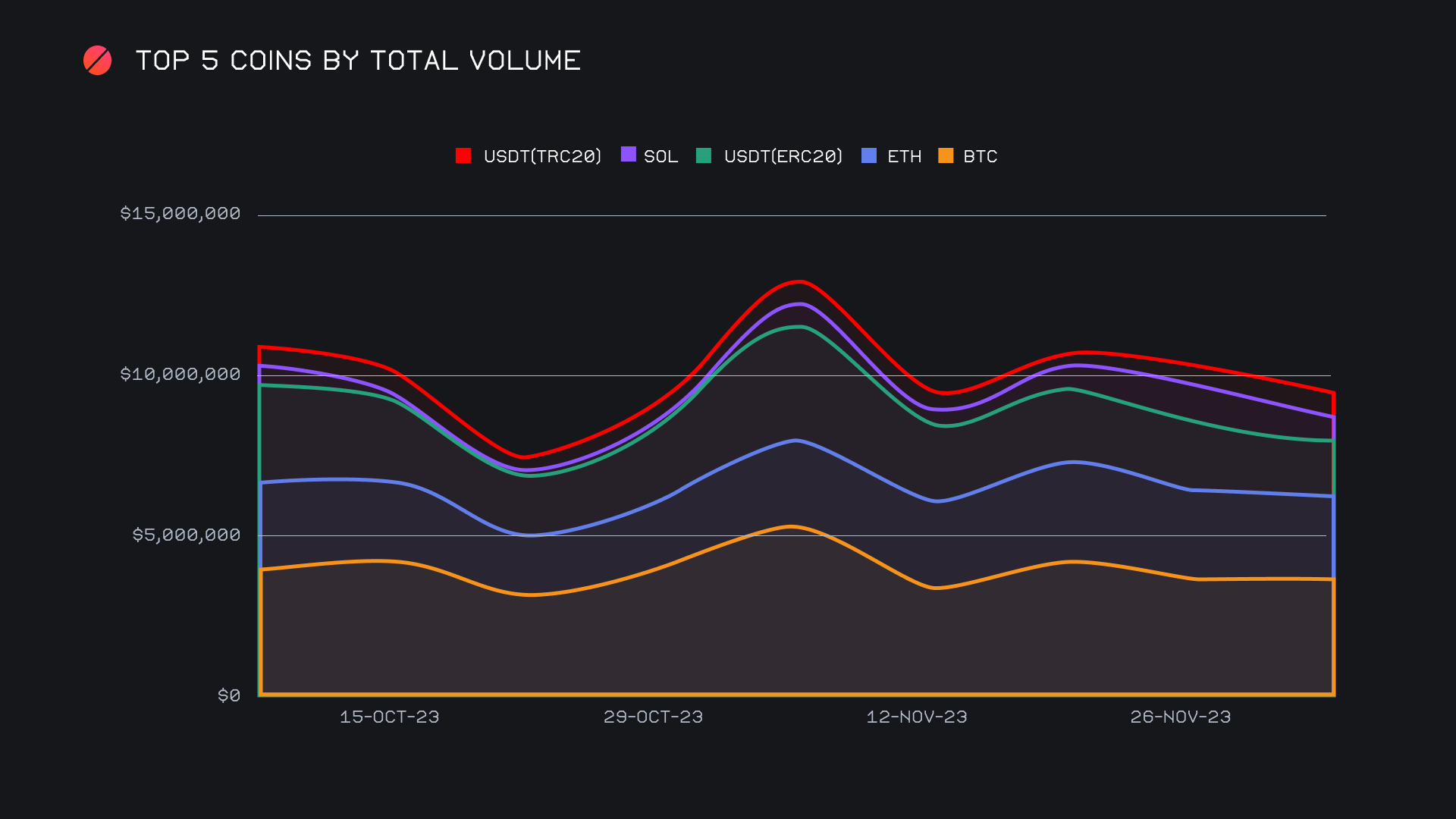Click the $15,000,000 y-axis label
1456x819 pixels.
180,213
